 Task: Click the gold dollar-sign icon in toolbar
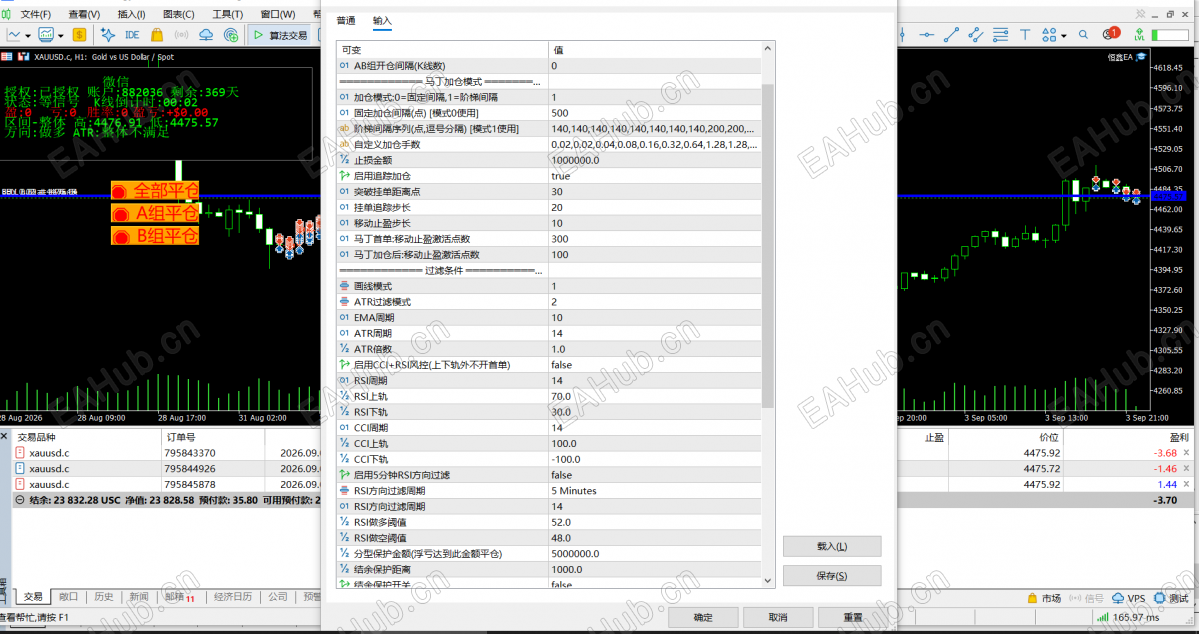point(80,34)
